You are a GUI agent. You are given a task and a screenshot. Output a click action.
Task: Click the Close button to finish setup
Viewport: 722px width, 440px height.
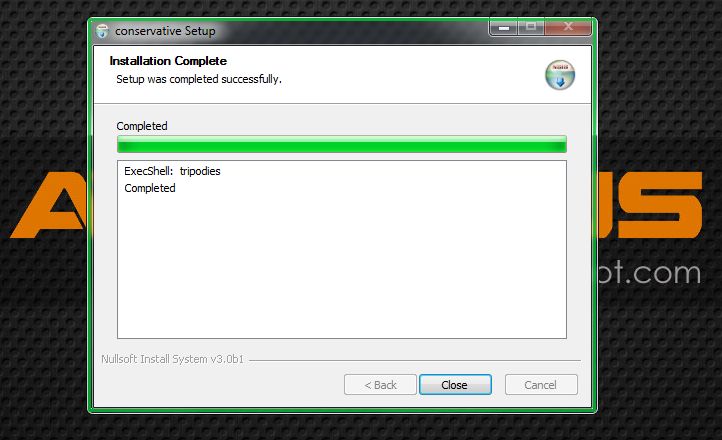coord(455,384)
